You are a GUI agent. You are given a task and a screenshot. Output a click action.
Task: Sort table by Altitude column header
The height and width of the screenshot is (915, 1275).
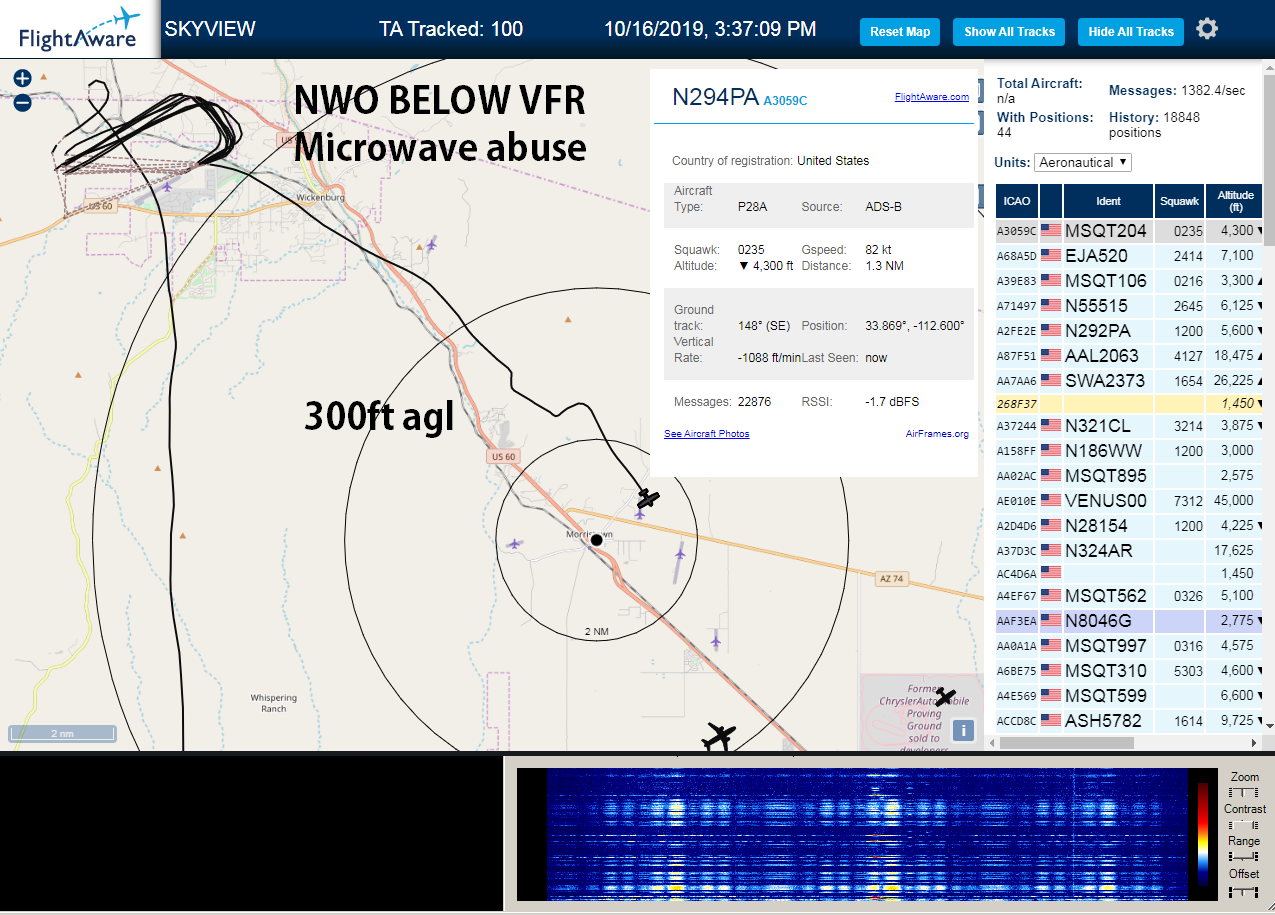coord(1236,201)
